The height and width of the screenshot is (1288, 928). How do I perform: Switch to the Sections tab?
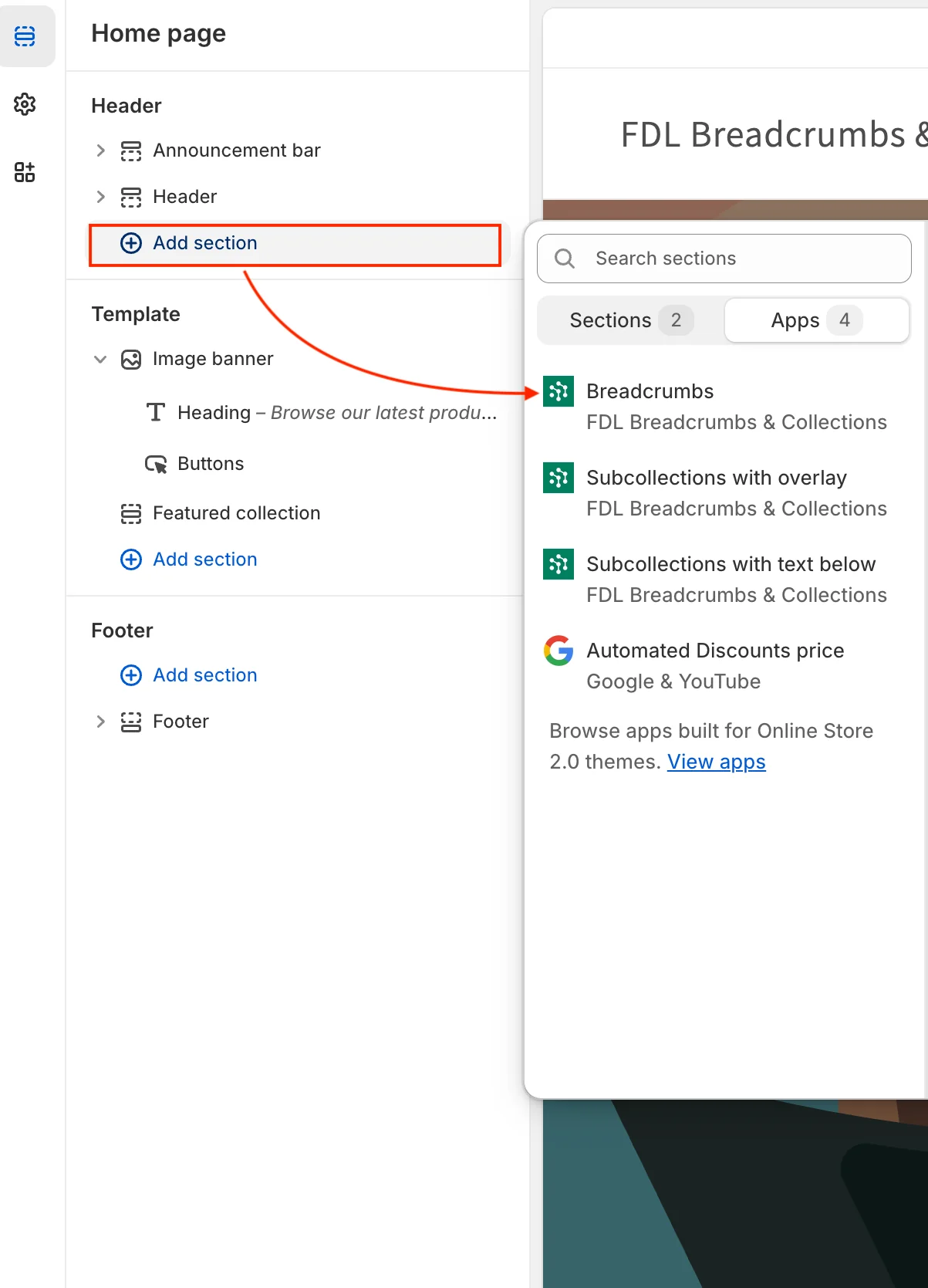coord(630,320)
